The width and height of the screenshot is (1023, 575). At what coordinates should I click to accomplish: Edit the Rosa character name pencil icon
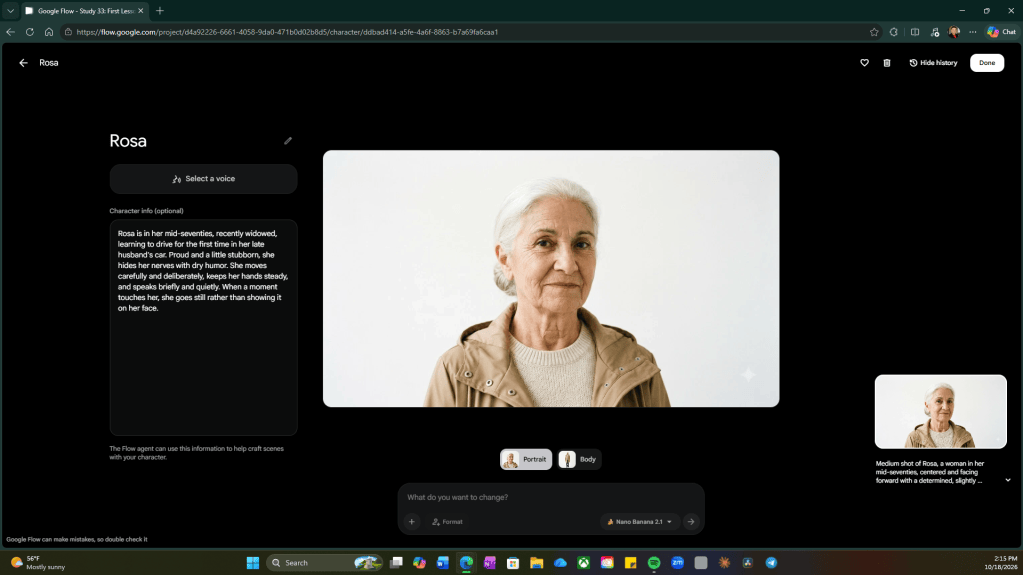coord(288,141)
